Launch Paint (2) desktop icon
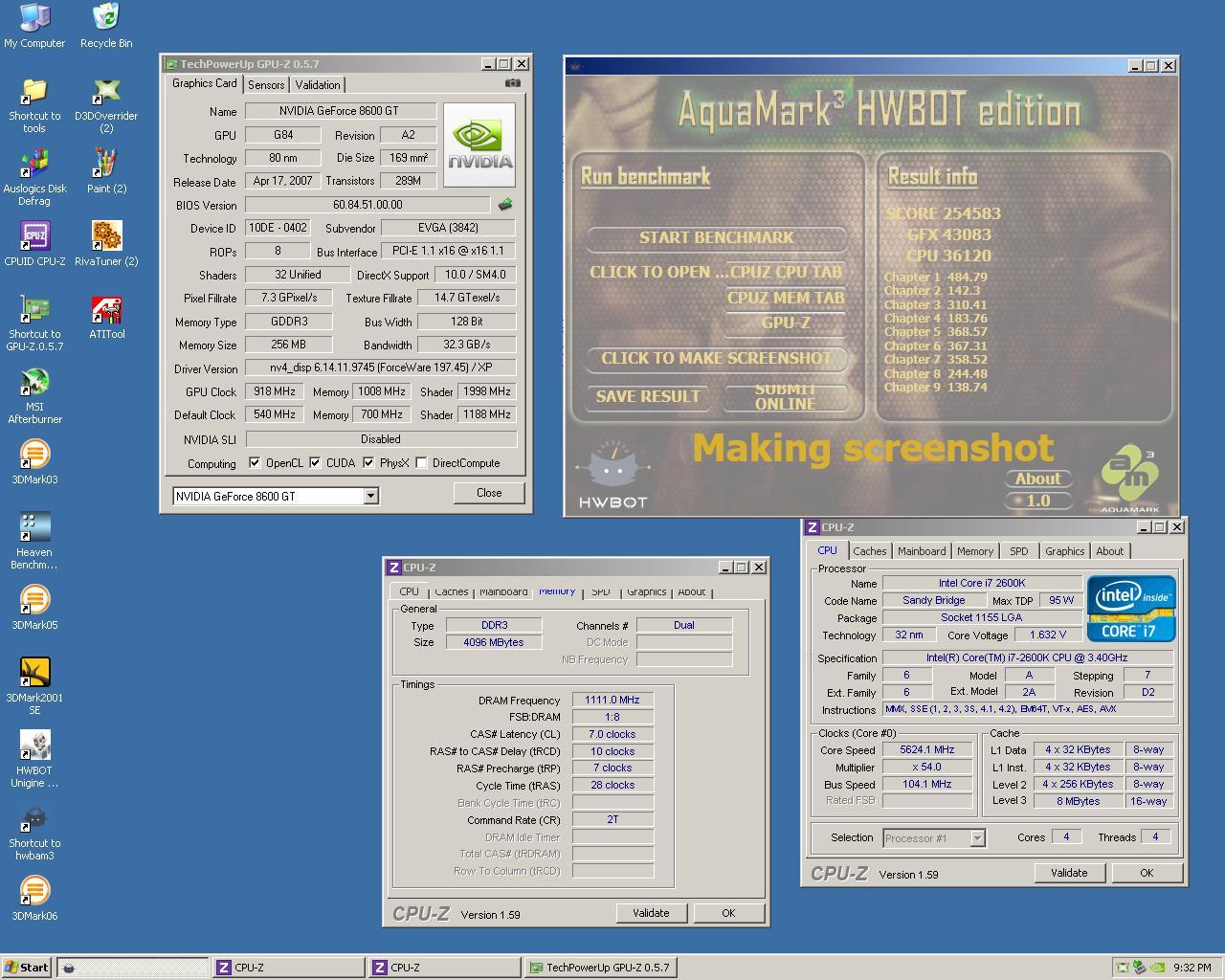 point(106,171)
